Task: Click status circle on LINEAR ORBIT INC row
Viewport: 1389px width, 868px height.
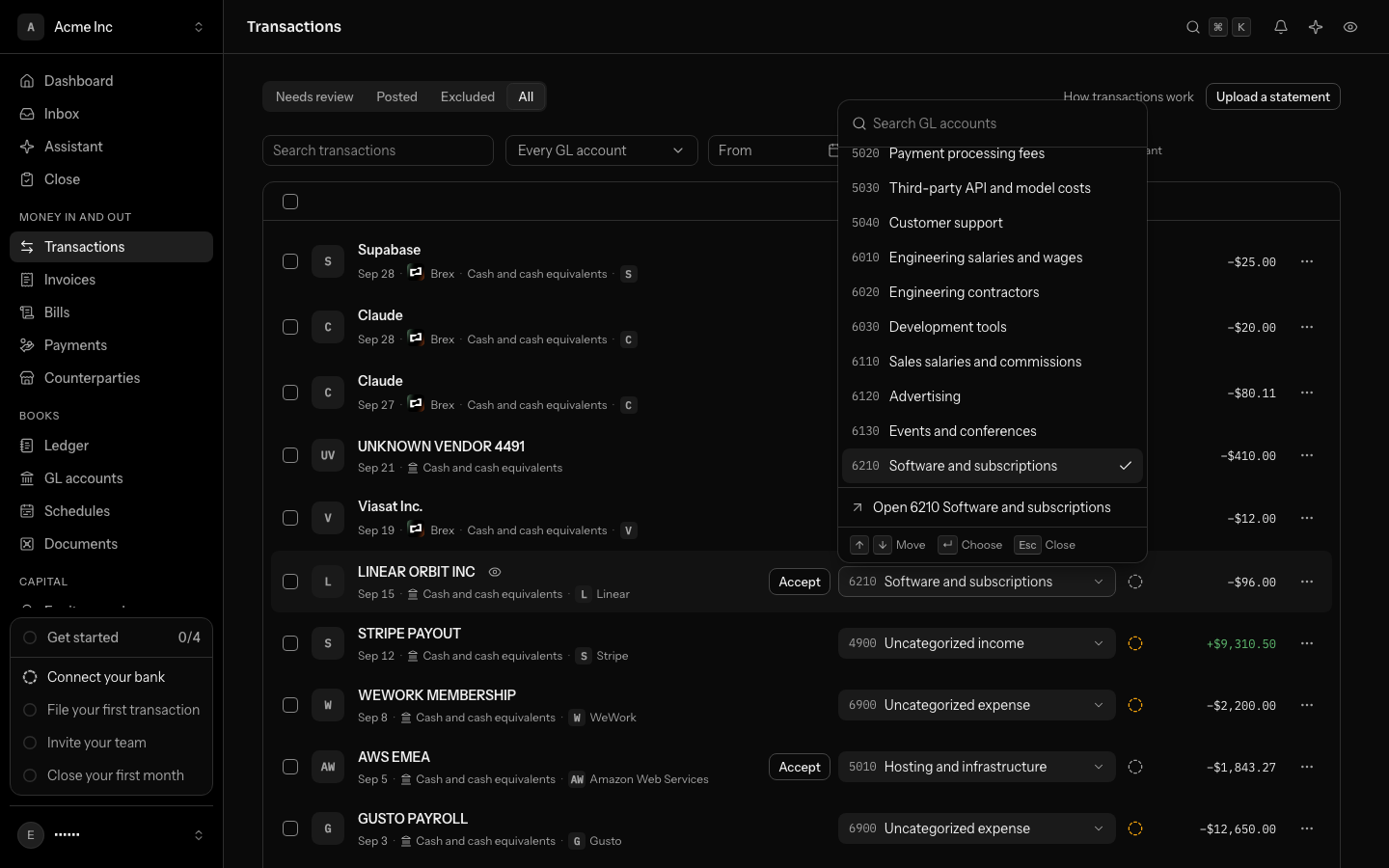Action: pyautogui.click(x=1135, y=582)
